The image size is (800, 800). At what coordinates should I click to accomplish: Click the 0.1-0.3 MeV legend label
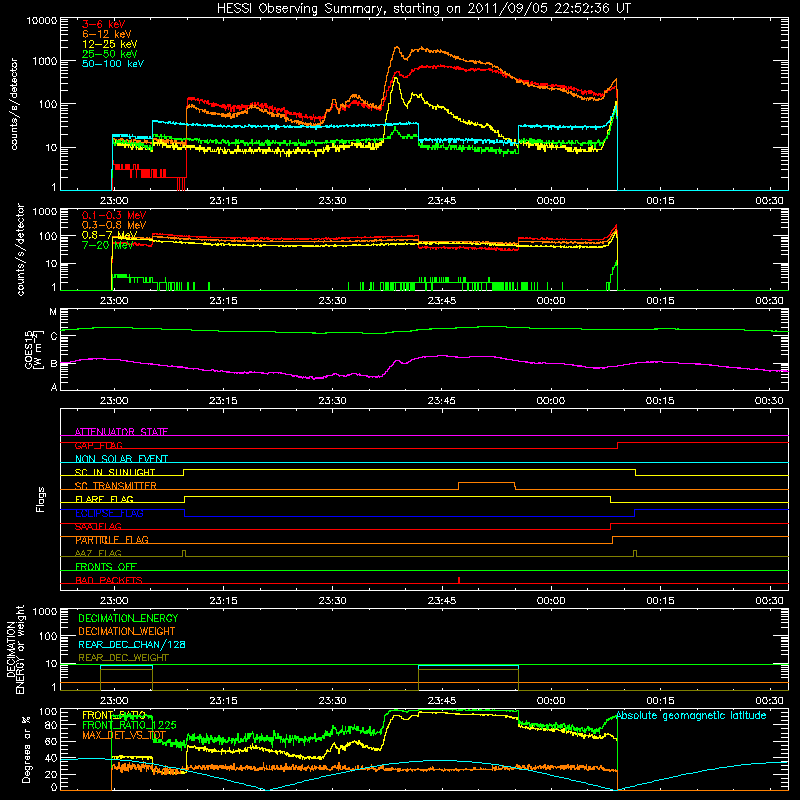click(114, 215)
